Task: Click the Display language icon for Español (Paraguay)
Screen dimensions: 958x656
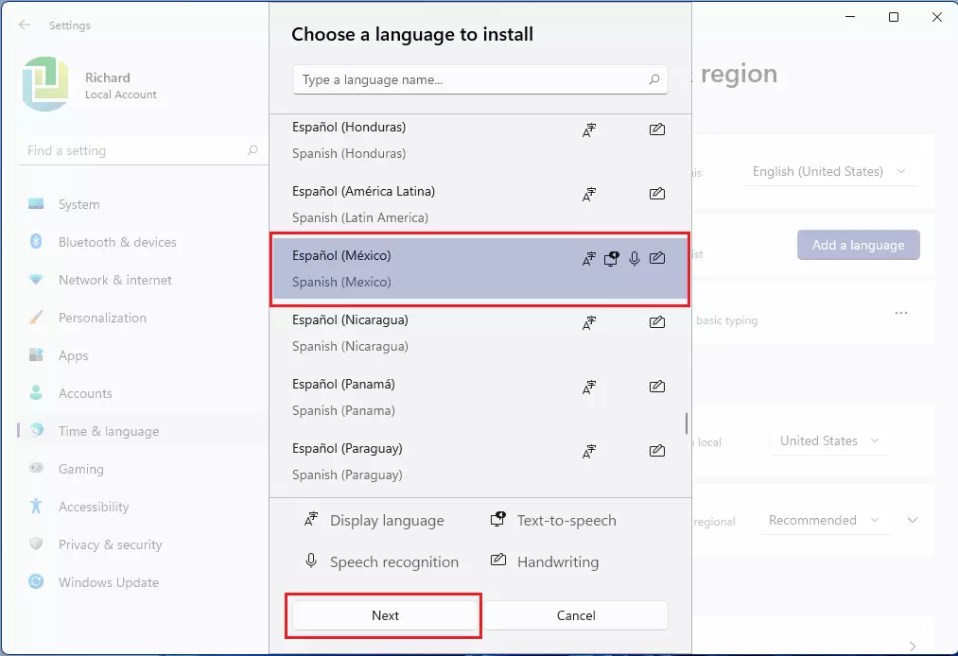Action: tap(589, 450)
